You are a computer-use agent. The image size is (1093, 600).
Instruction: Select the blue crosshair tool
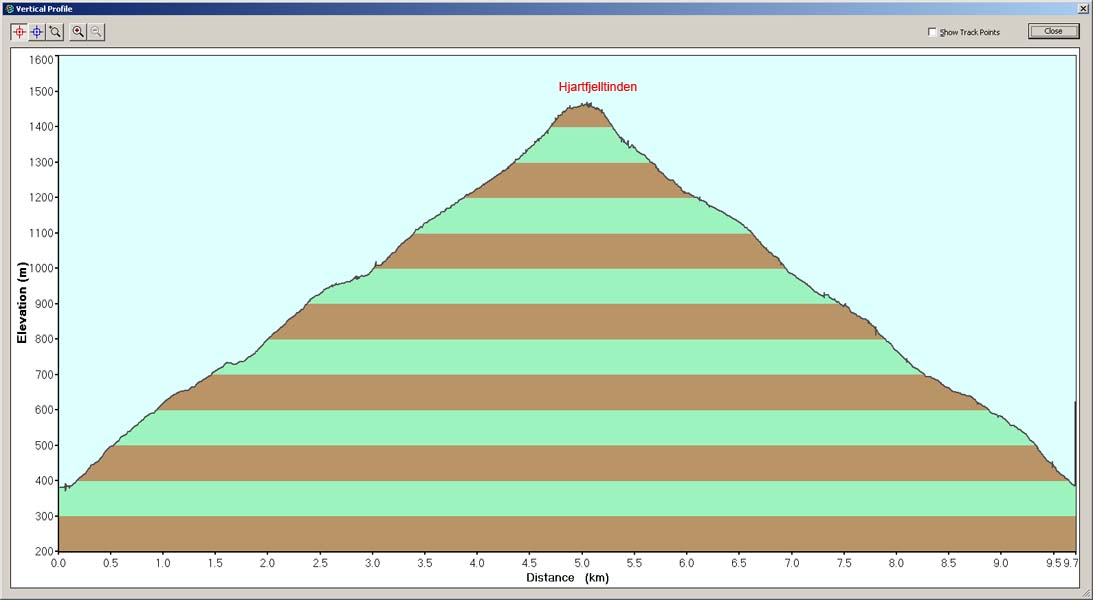(x=37, y=32)
